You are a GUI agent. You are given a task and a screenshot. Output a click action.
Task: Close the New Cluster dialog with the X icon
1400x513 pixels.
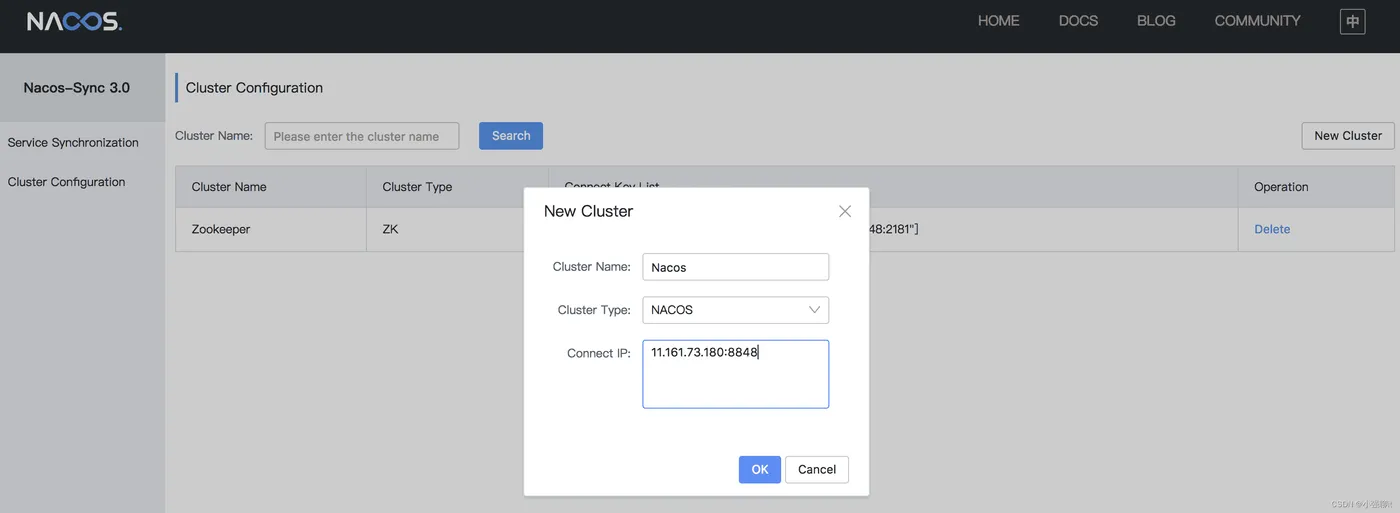(845, 211)
